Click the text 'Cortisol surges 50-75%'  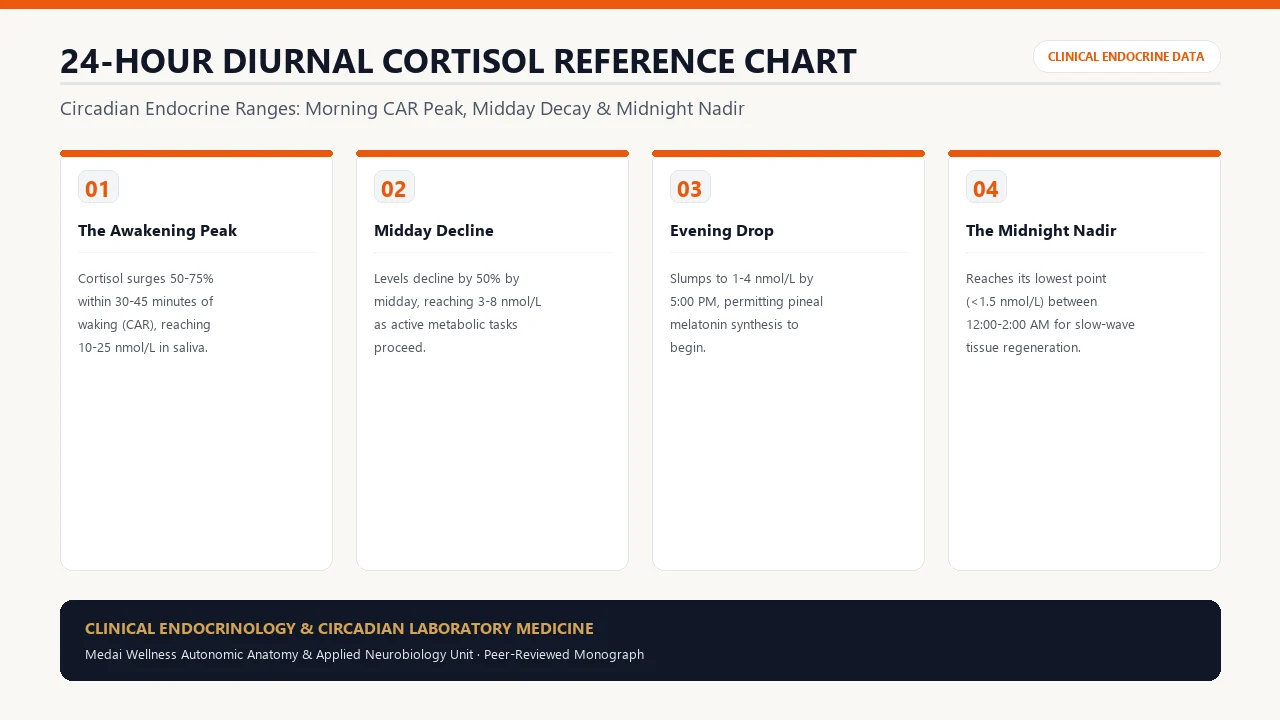tap(146, 279)
